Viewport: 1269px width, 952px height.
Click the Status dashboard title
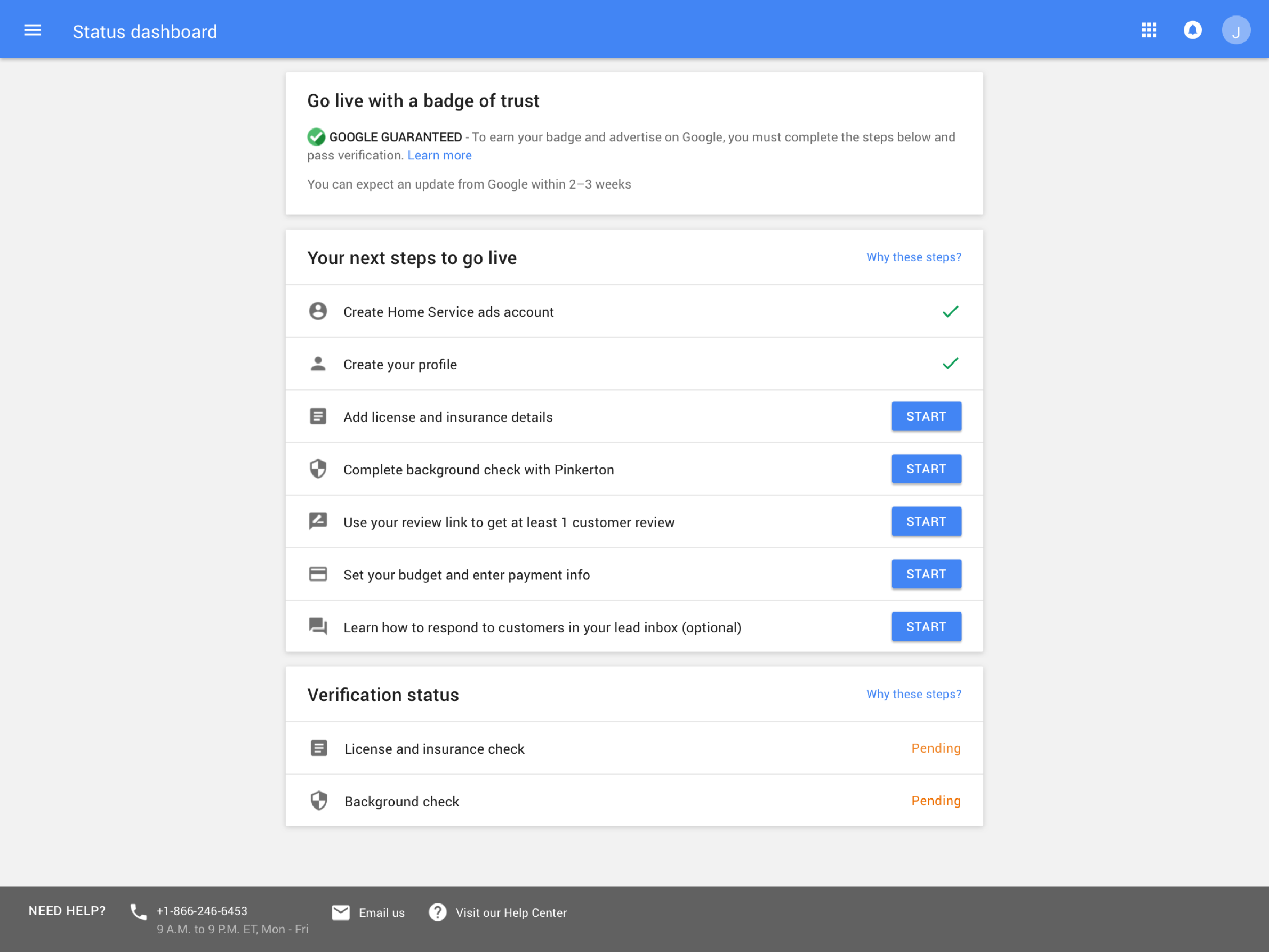[x=145, y=31]
